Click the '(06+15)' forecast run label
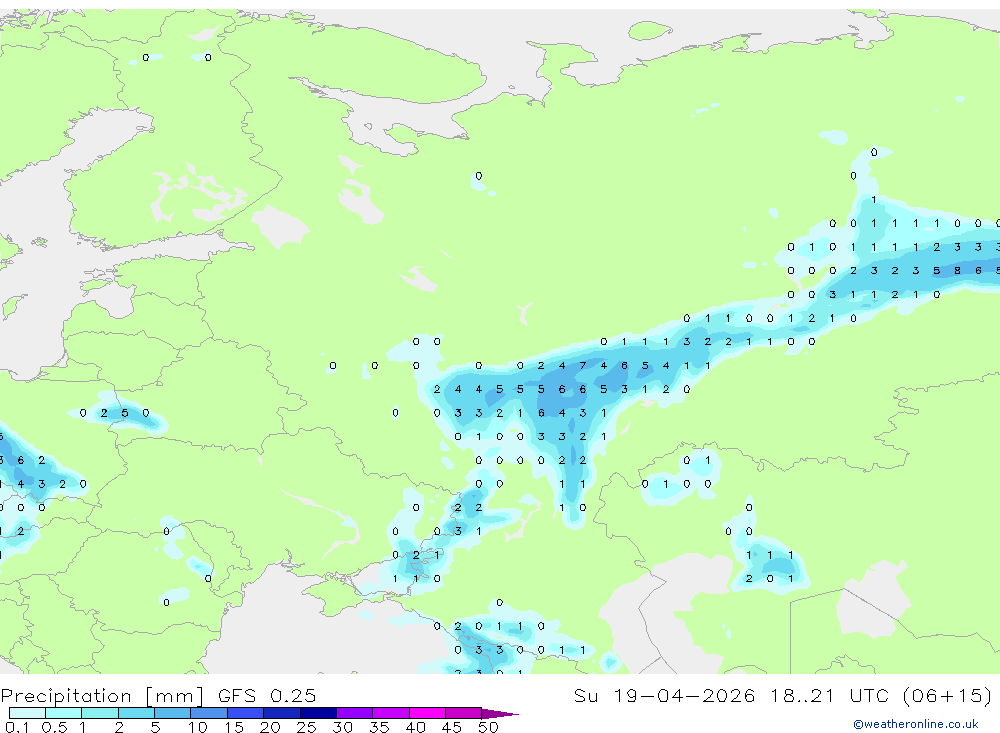Screen dimensions: 1000x733 pyautogui.click(x=948, y=695)
